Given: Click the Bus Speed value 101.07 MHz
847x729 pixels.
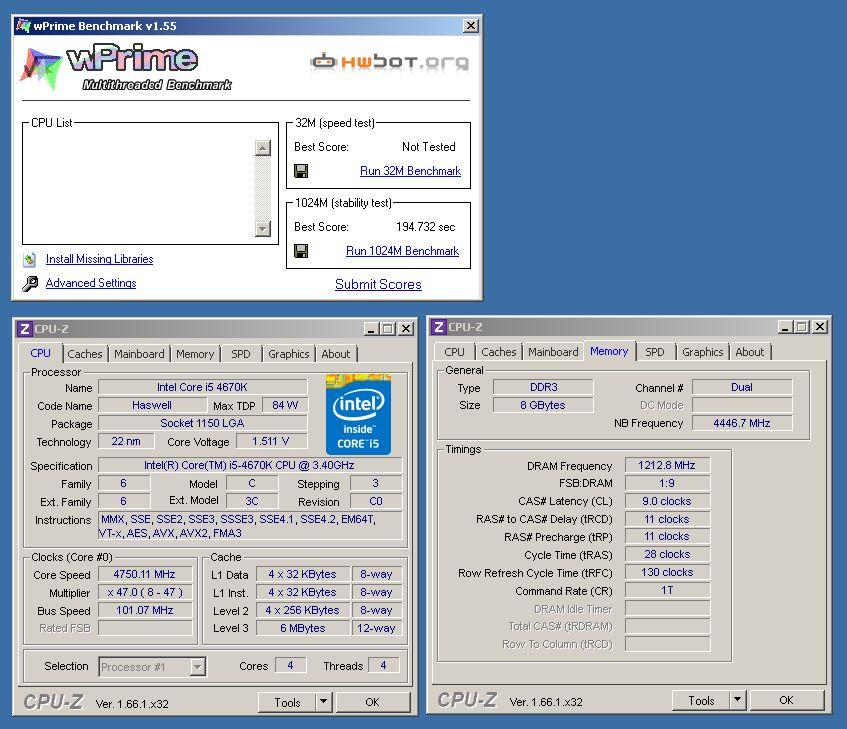Looking at the screenshot, I should [x=145, y=610].
